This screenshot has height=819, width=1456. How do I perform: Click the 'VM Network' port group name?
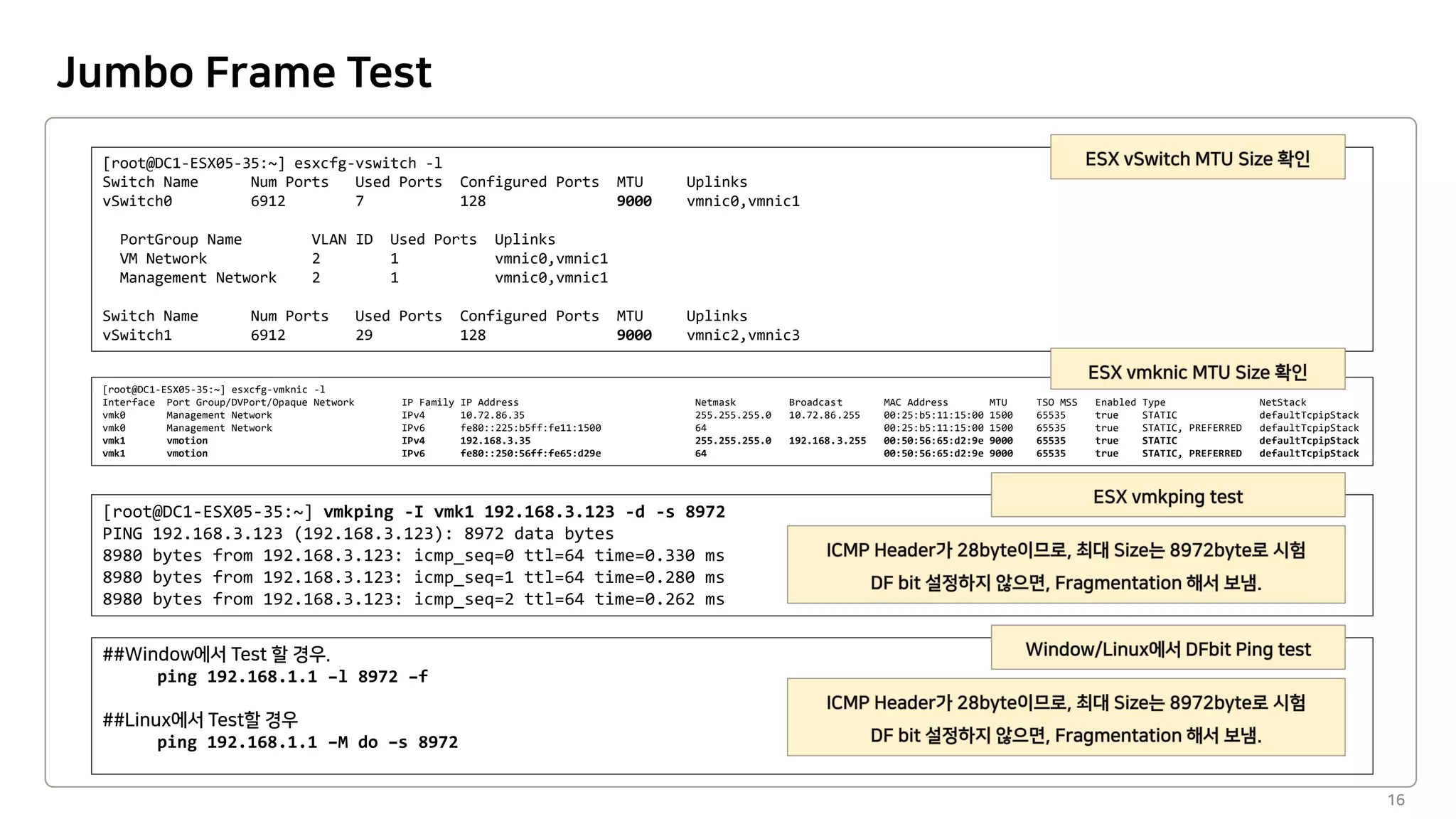coord(163,259)
